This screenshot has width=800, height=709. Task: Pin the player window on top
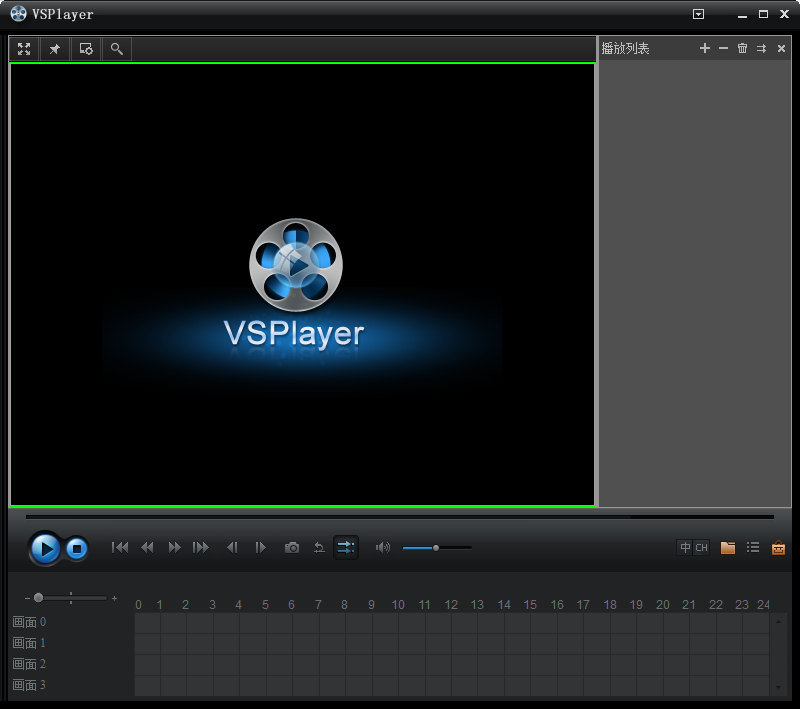coord(55,49)
